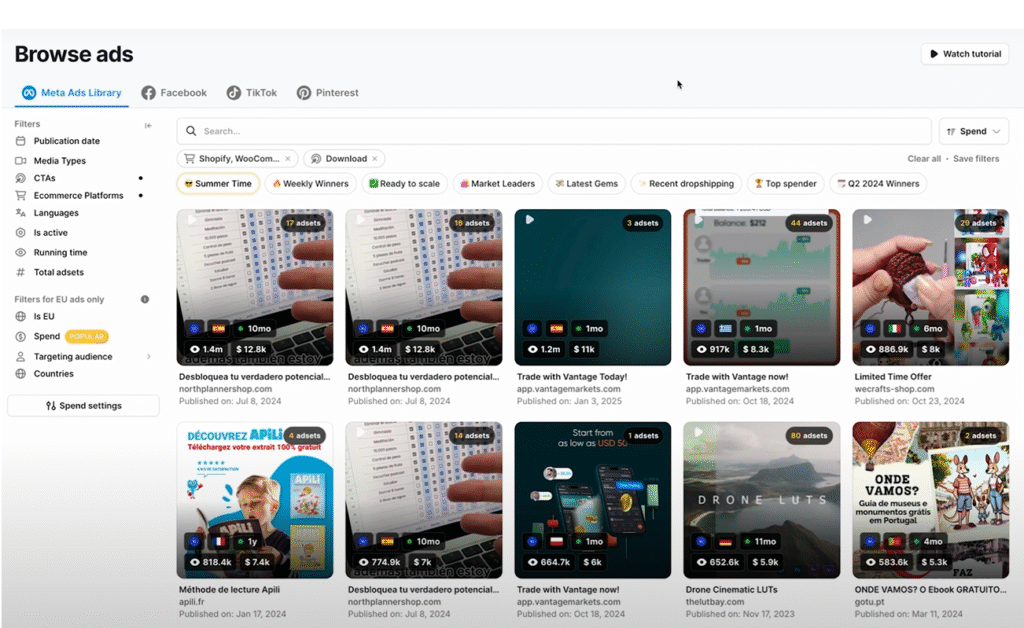Image resolution: width=1024 pixels, height=628 pixels.
Task: Select the Weekly Winners preset chip
Action: coord(310,184)
